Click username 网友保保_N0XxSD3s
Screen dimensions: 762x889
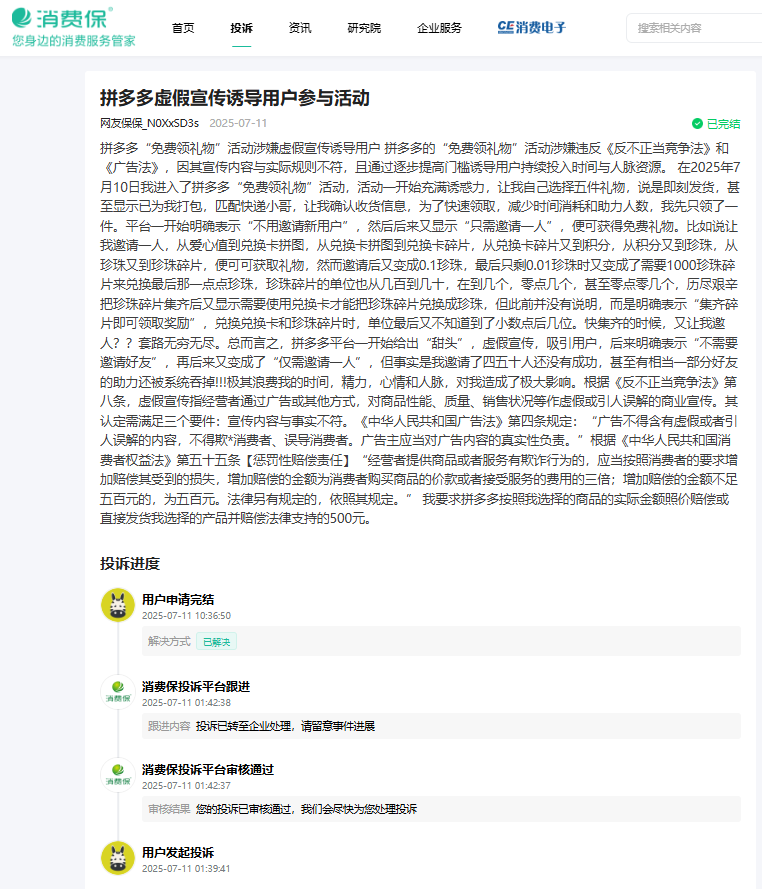[150, 123]
